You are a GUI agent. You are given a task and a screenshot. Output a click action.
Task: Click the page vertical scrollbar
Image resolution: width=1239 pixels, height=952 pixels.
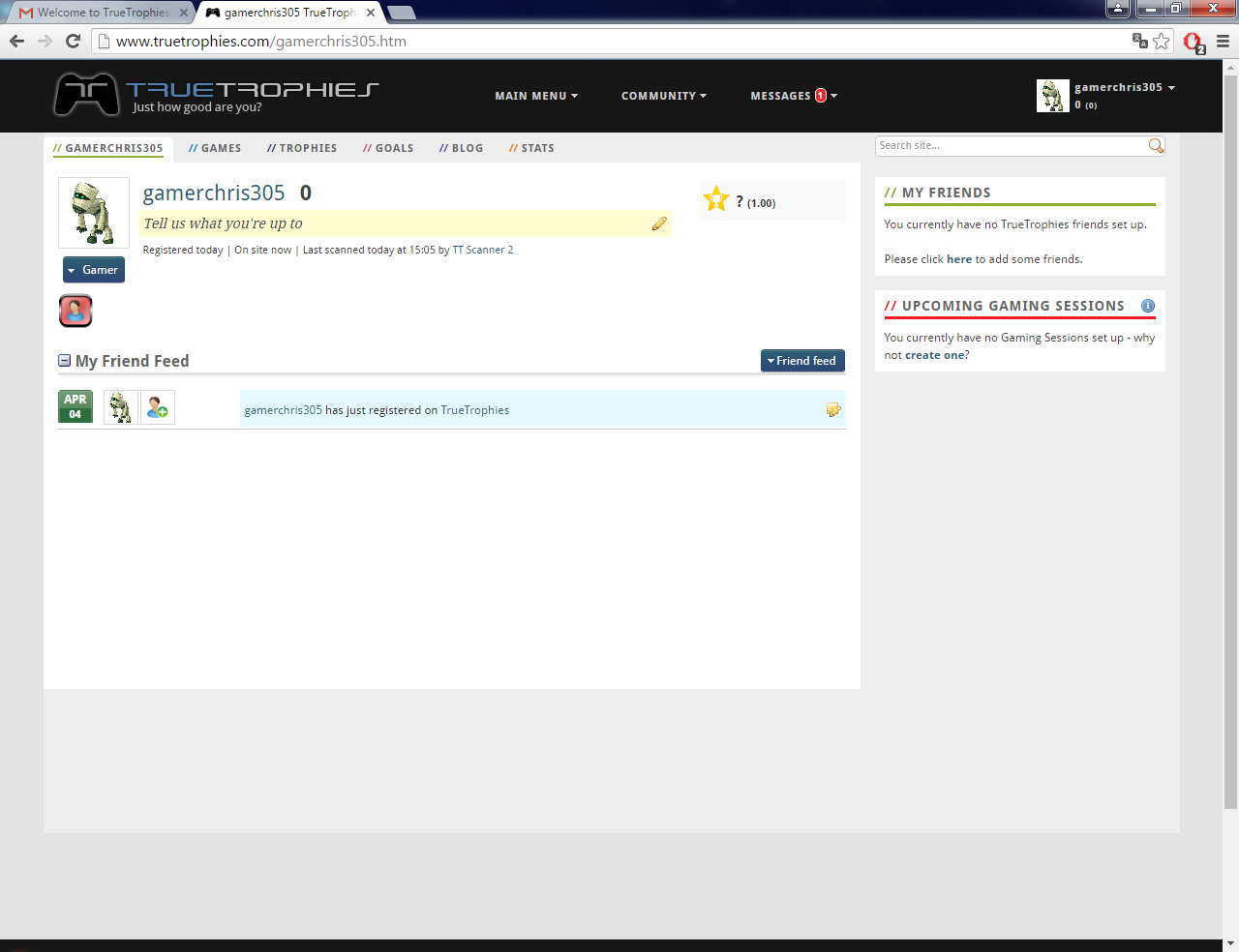pyautogui.click(x=1230, y=441)
